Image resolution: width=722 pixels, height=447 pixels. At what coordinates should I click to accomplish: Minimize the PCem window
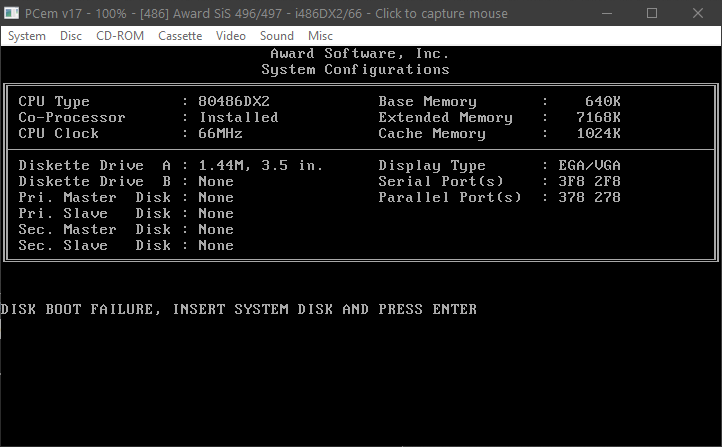[x=606, y=13]
